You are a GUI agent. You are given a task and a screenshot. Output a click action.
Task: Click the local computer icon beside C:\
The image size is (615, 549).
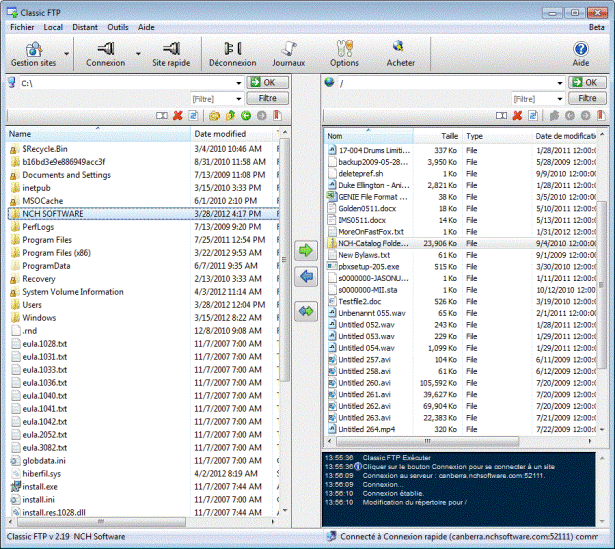(12, 82)
